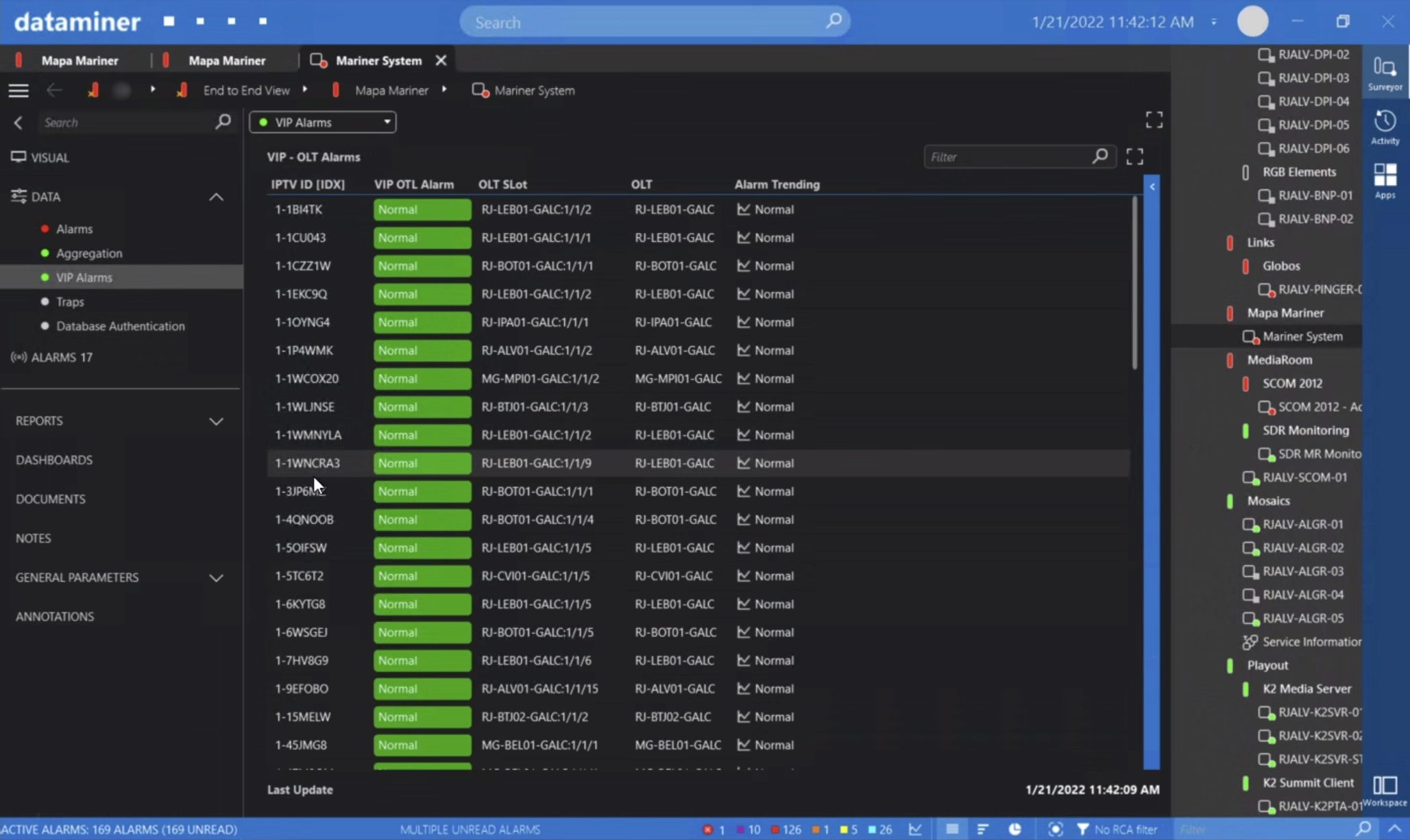Click the user avatar circle in header
Viewport: 1410px width, 840px height.
pyautogui.click(x=1252, y=21)
